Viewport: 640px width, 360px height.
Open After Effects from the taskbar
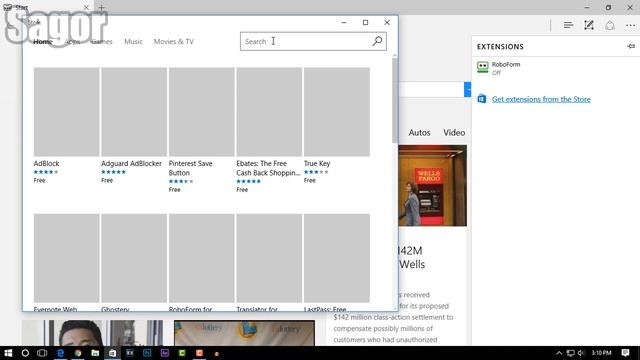pyautogui.click(x=164, y=353)
